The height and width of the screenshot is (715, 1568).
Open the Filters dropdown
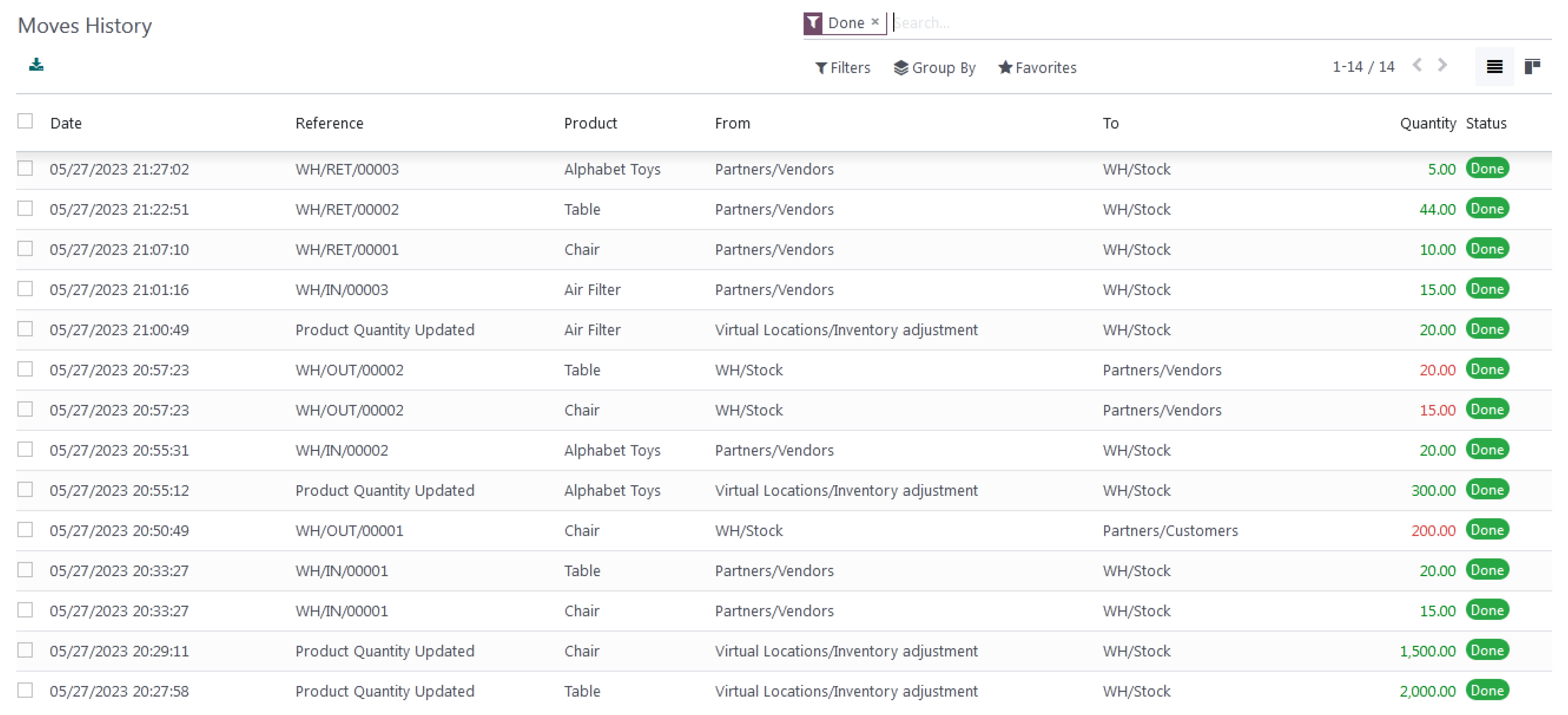click(842, 68)
